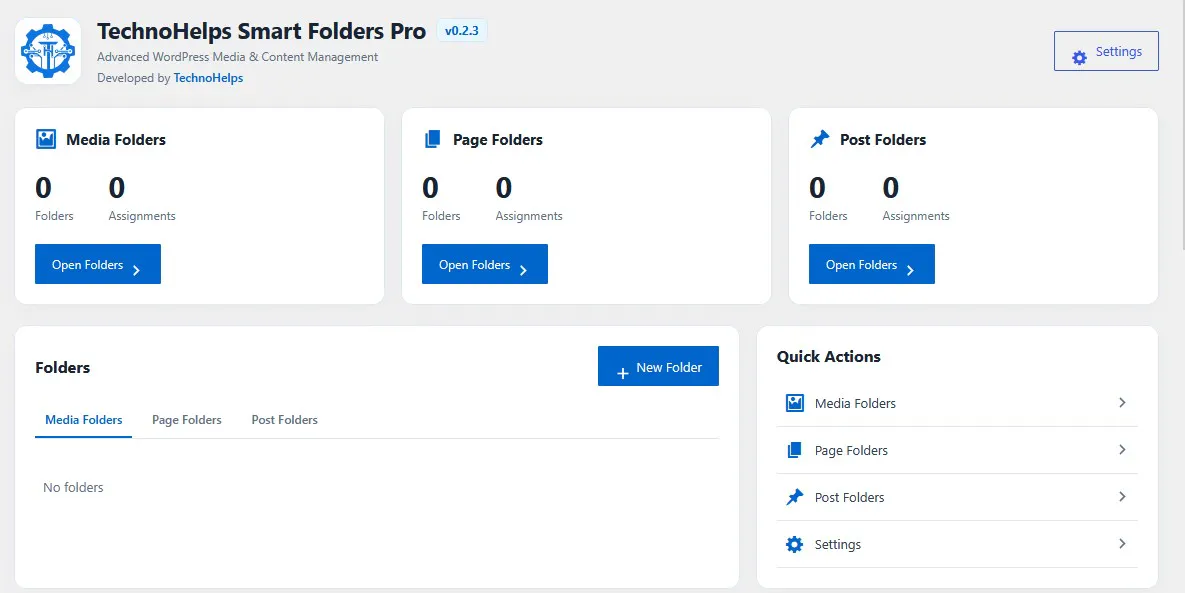1185x593 pixels.
Task: Switch to the Post Folders tab
Action: point(284,420)
